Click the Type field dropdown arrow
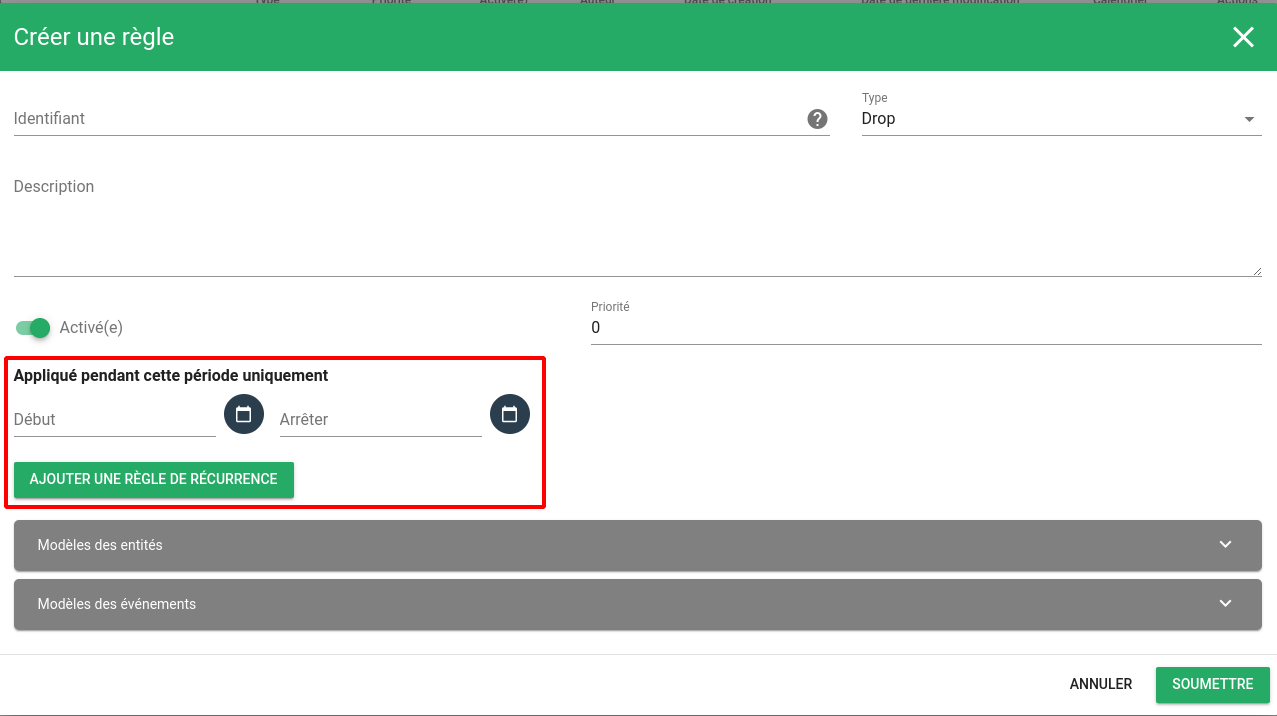 1249,120
